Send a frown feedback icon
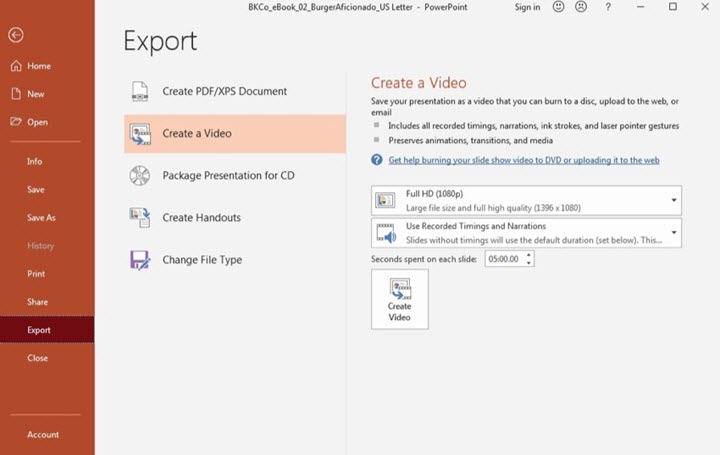Viewport: 720px width, 455px height. 581,7
